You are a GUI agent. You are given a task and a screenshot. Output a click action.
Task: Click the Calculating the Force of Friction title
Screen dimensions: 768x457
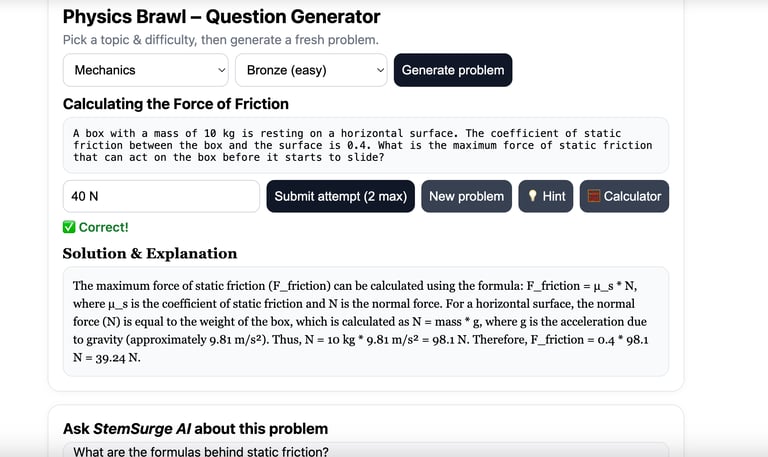[x=176, y=104]
